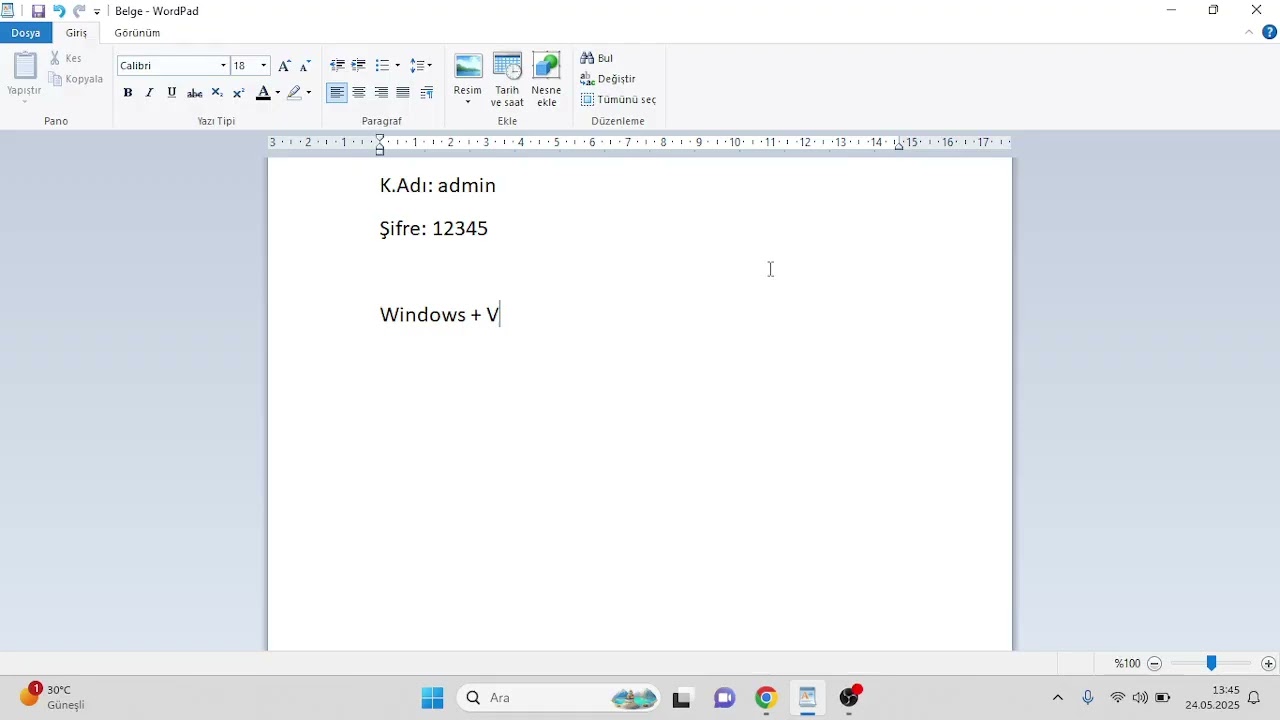Open Customize Quick Access Toolbar arrow
Screen dimensions: 1280x720
coord(97,12)
